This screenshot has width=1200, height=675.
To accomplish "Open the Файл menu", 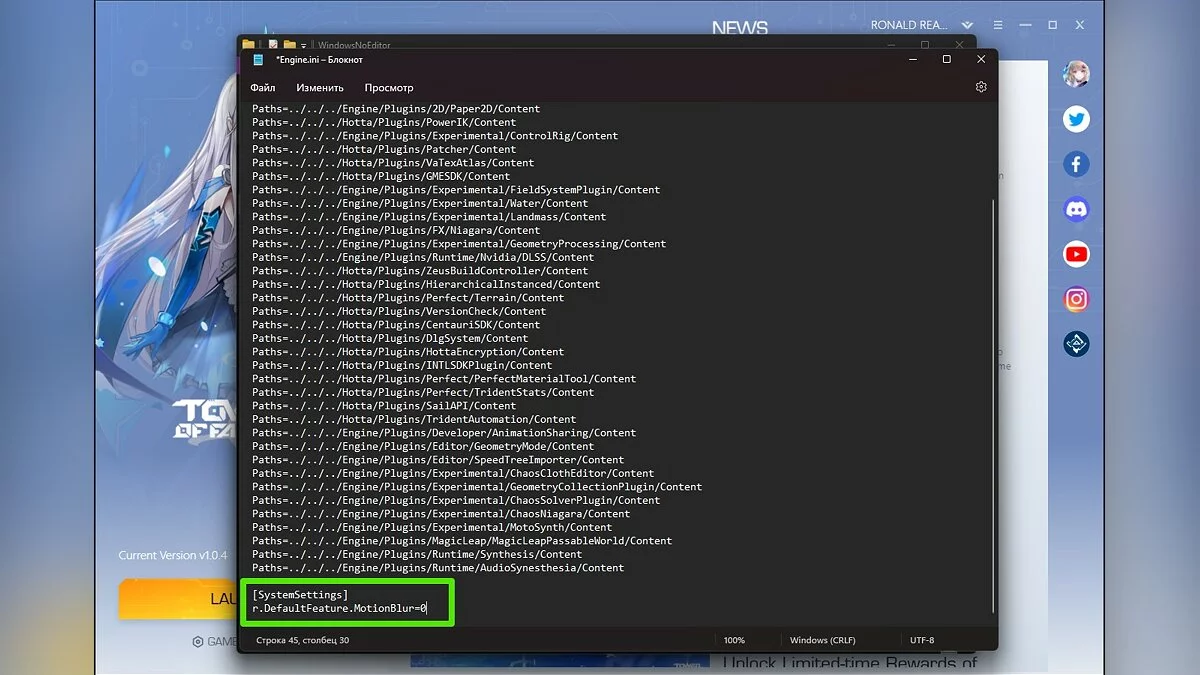I will click(263, 88).
